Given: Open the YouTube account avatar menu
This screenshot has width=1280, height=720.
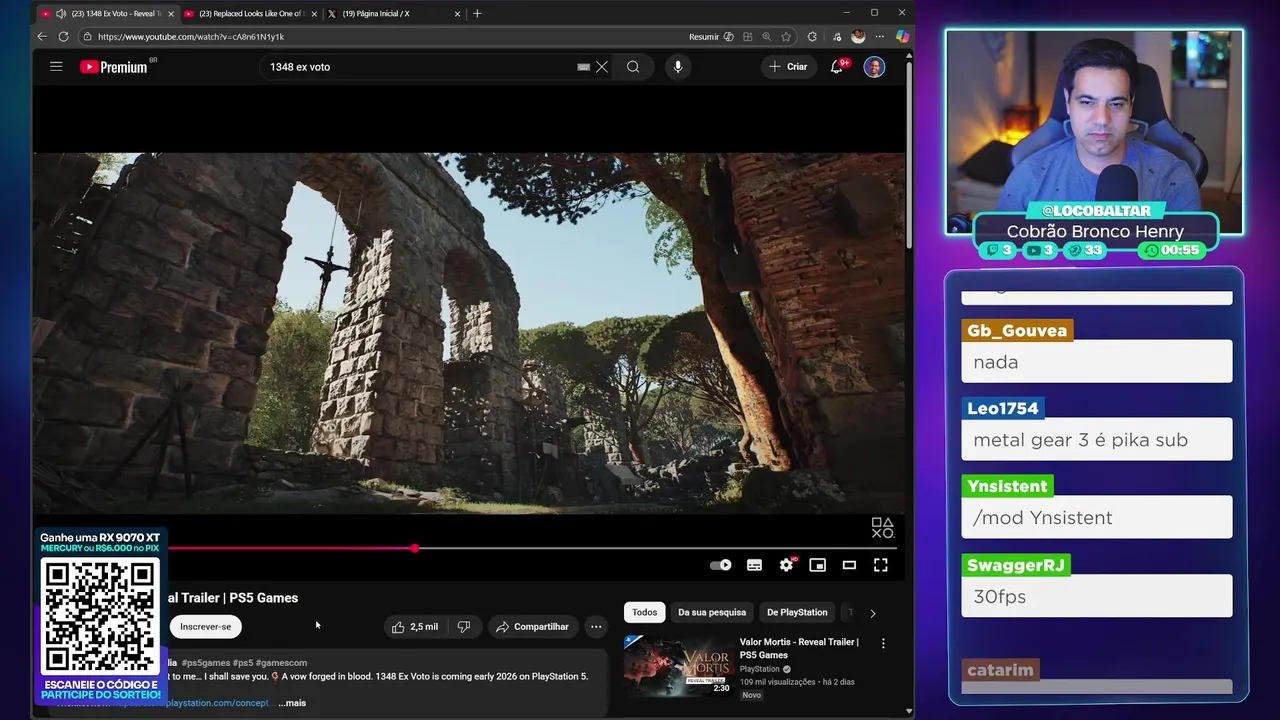Looking at the screenshot, I should pos(874,67).
